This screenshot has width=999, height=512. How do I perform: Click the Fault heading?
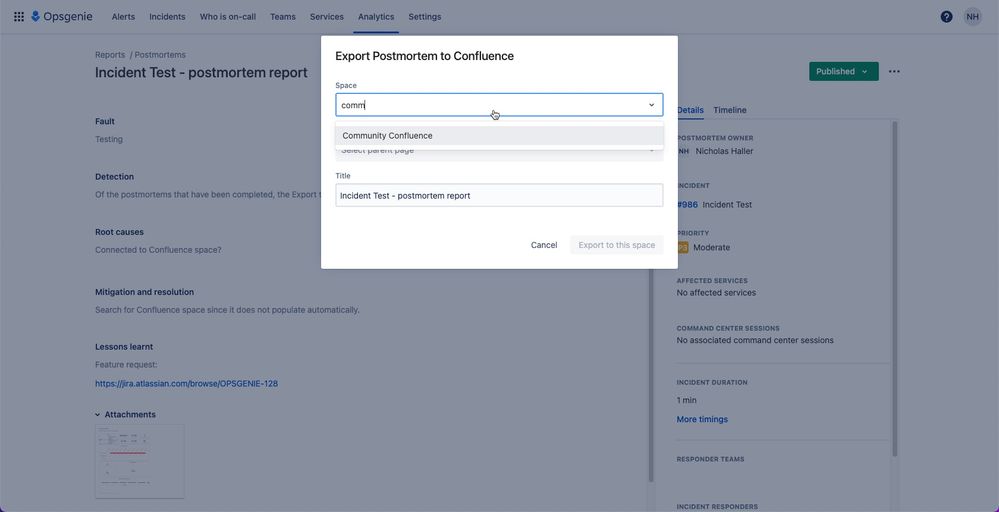click(x=105, y=121)
